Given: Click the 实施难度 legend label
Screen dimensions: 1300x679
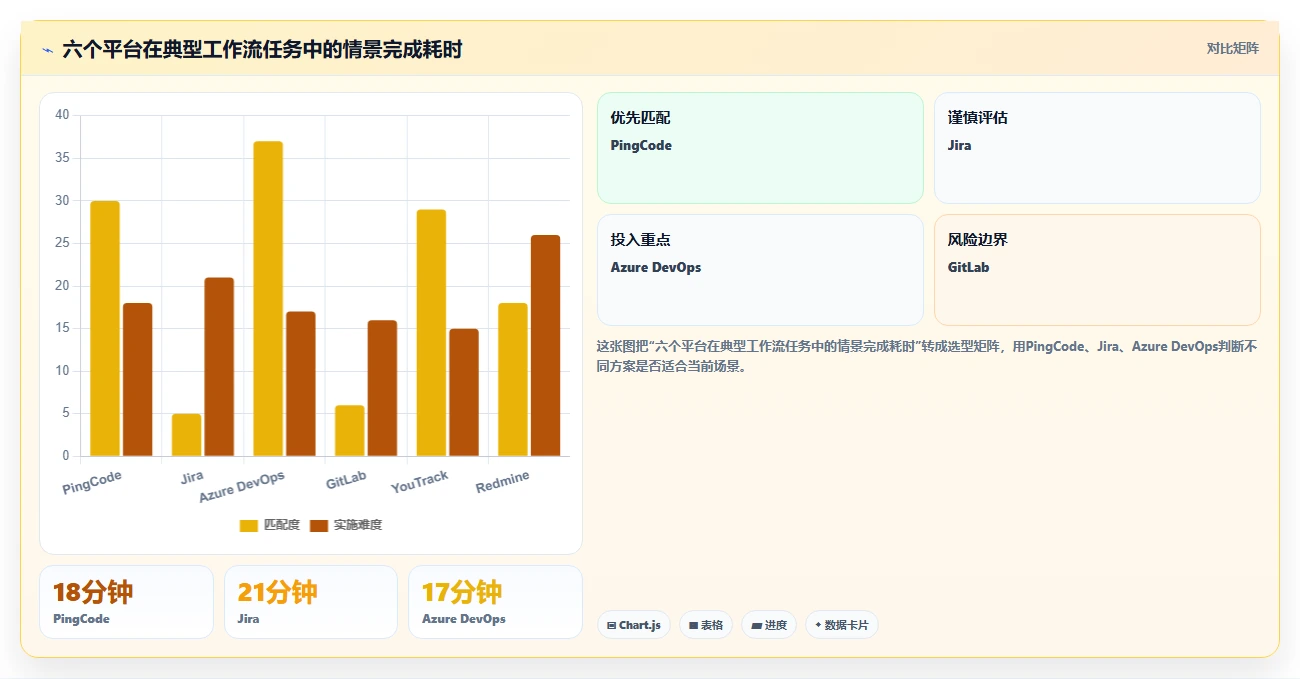Looking at the screenshot, I should (x=358, y=525).
